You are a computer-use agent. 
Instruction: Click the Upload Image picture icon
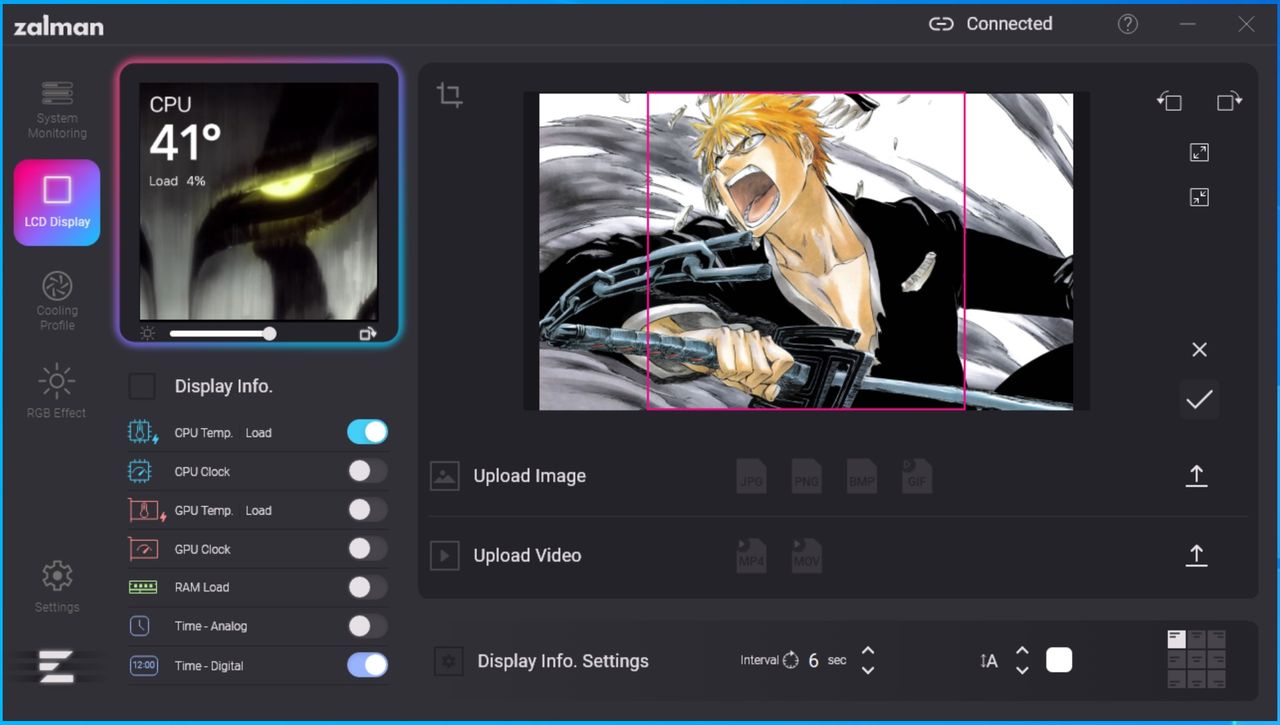445,476
